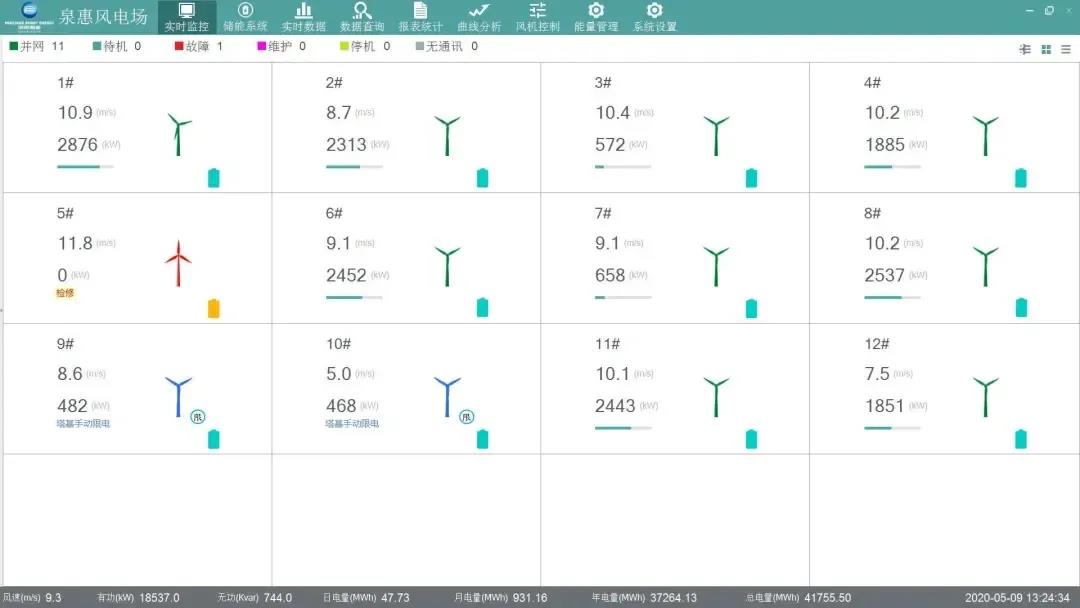The image size is (1080, 608).
Task: Open 系统设置 system settings
Action: coord(654,17)
